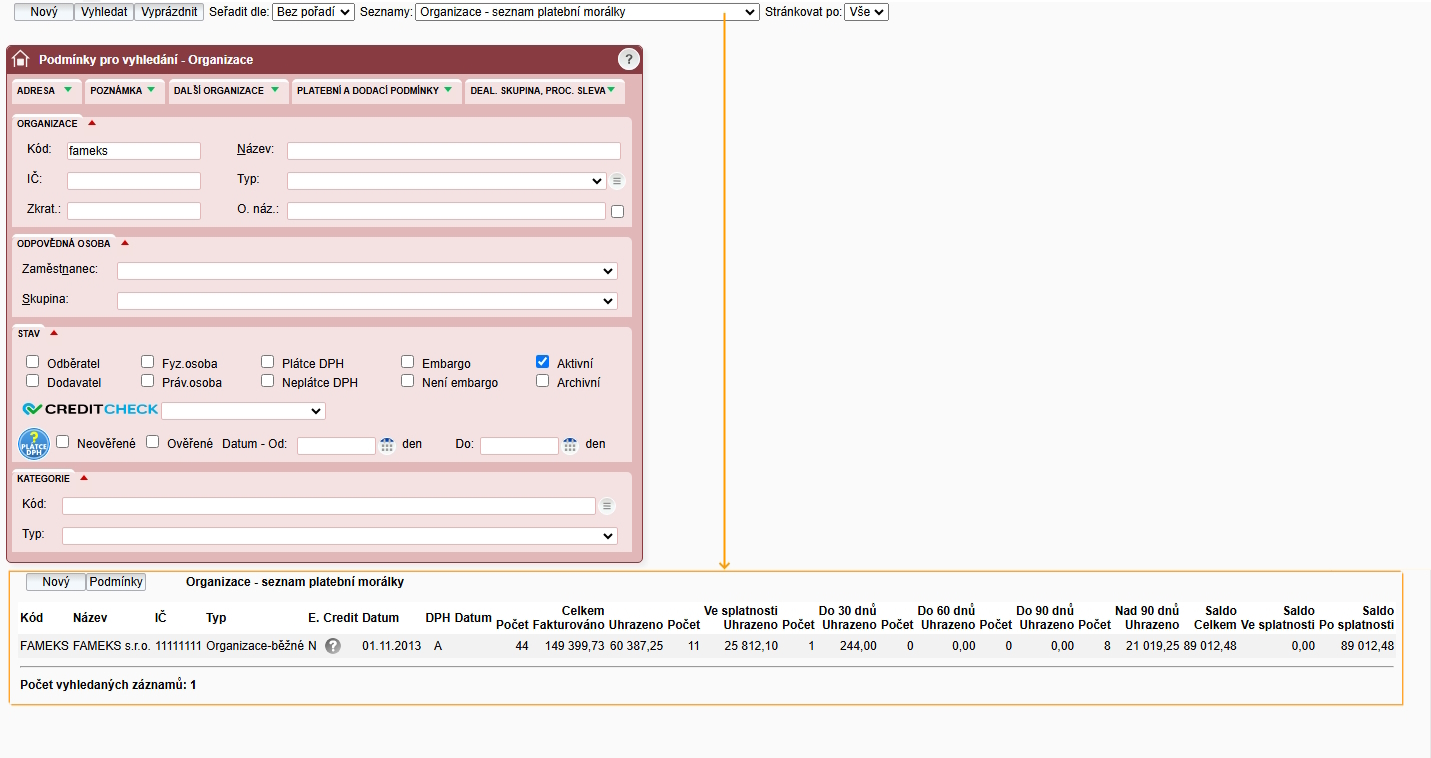
Task: Click the list icon next to Kategorie Kód
Action: (606, 506)
